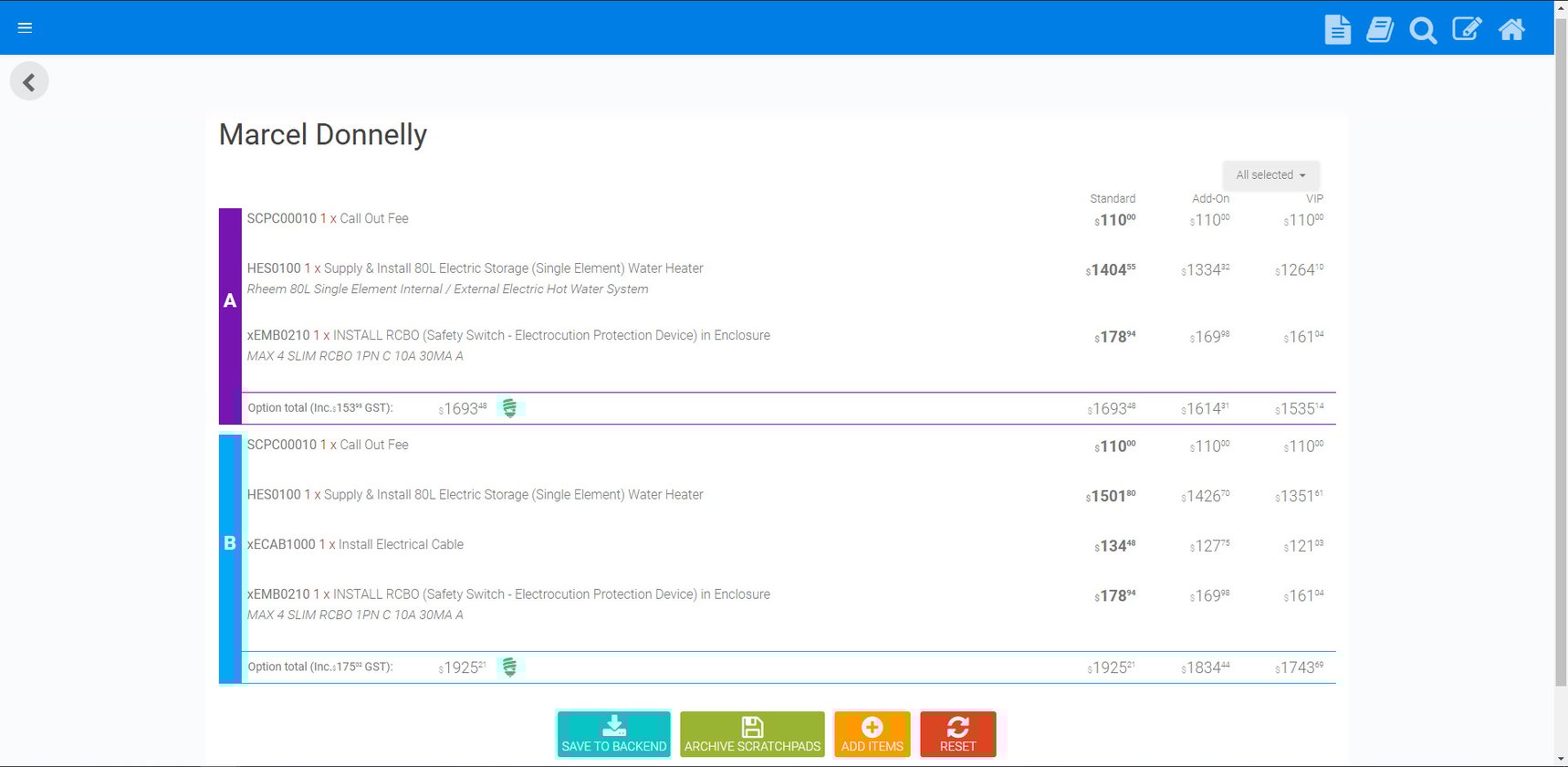Click Archive Scratchpads button
The height and width of the screenshot is (767, 1568).
pyautogui.click(x=752, y=734)
